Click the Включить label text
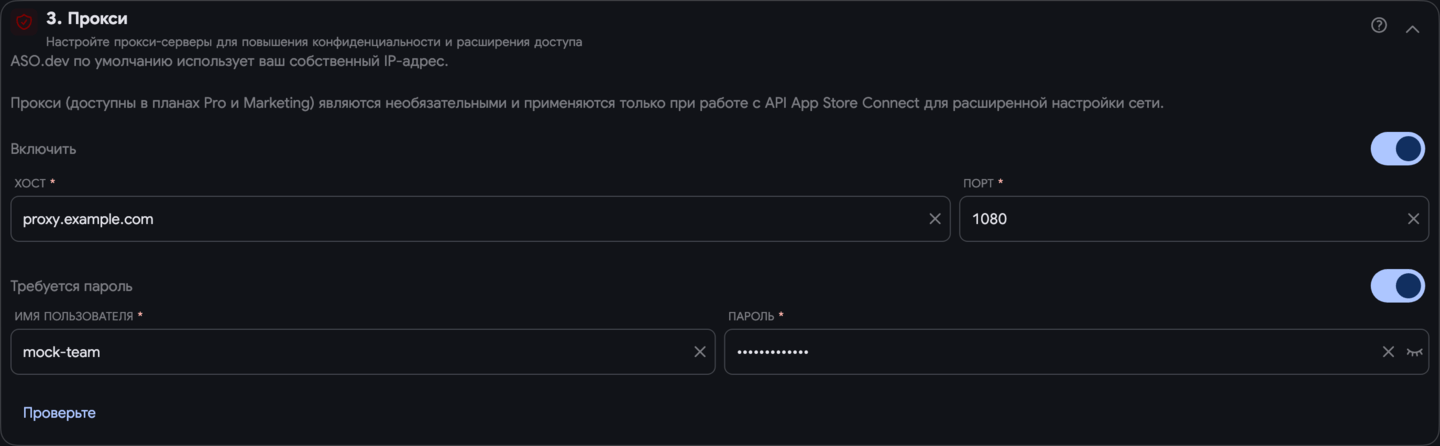This screenshot has width=1440, height=446. coord(43,149)
